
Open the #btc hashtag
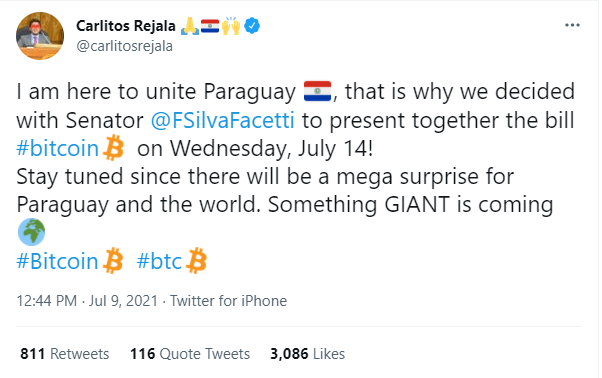tap(159, 261)
